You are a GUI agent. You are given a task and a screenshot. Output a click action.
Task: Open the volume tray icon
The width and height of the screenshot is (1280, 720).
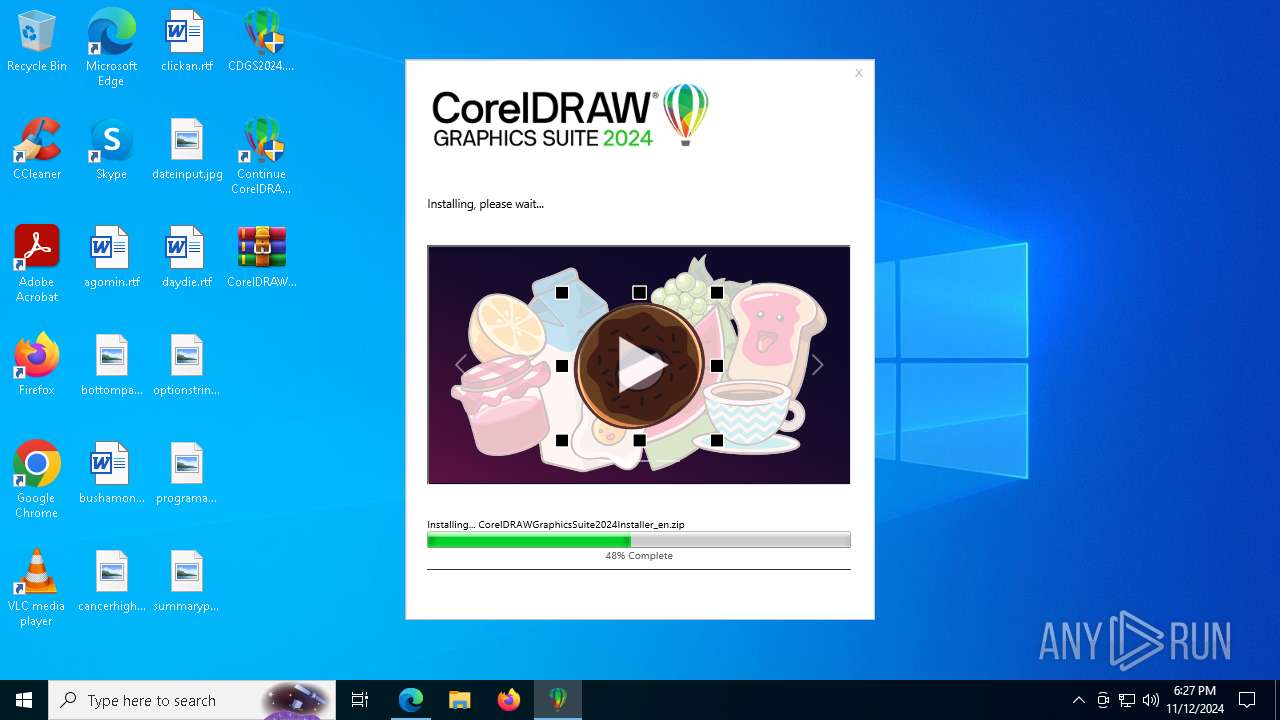[x=1151, y=700]
